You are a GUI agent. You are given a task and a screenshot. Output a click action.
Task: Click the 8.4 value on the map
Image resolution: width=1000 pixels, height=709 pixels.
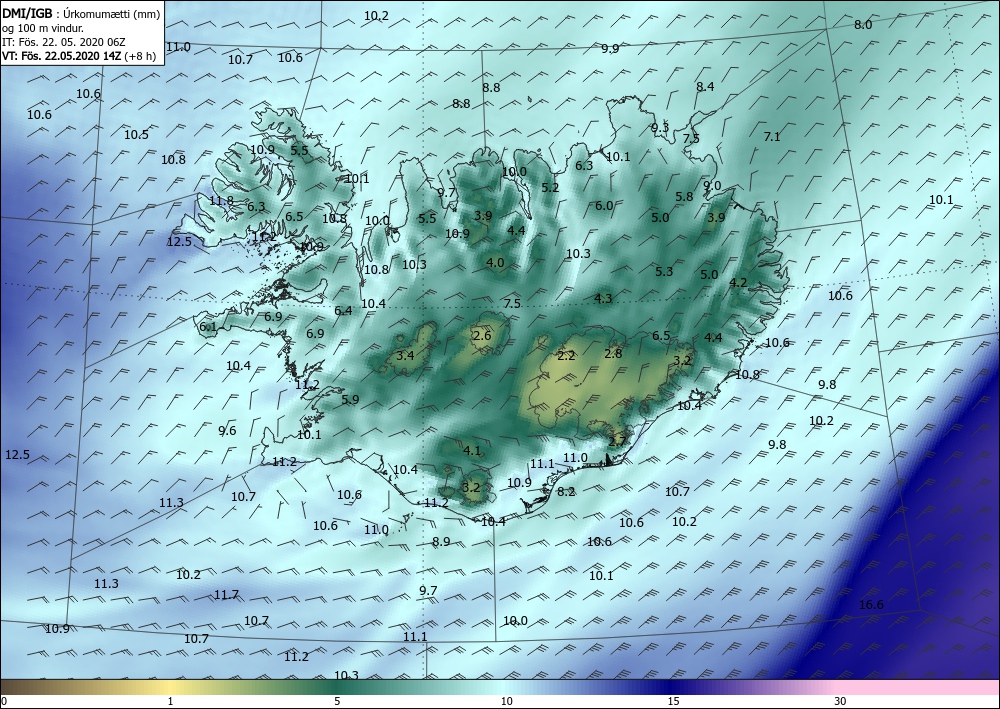click(x=705, y=87)
